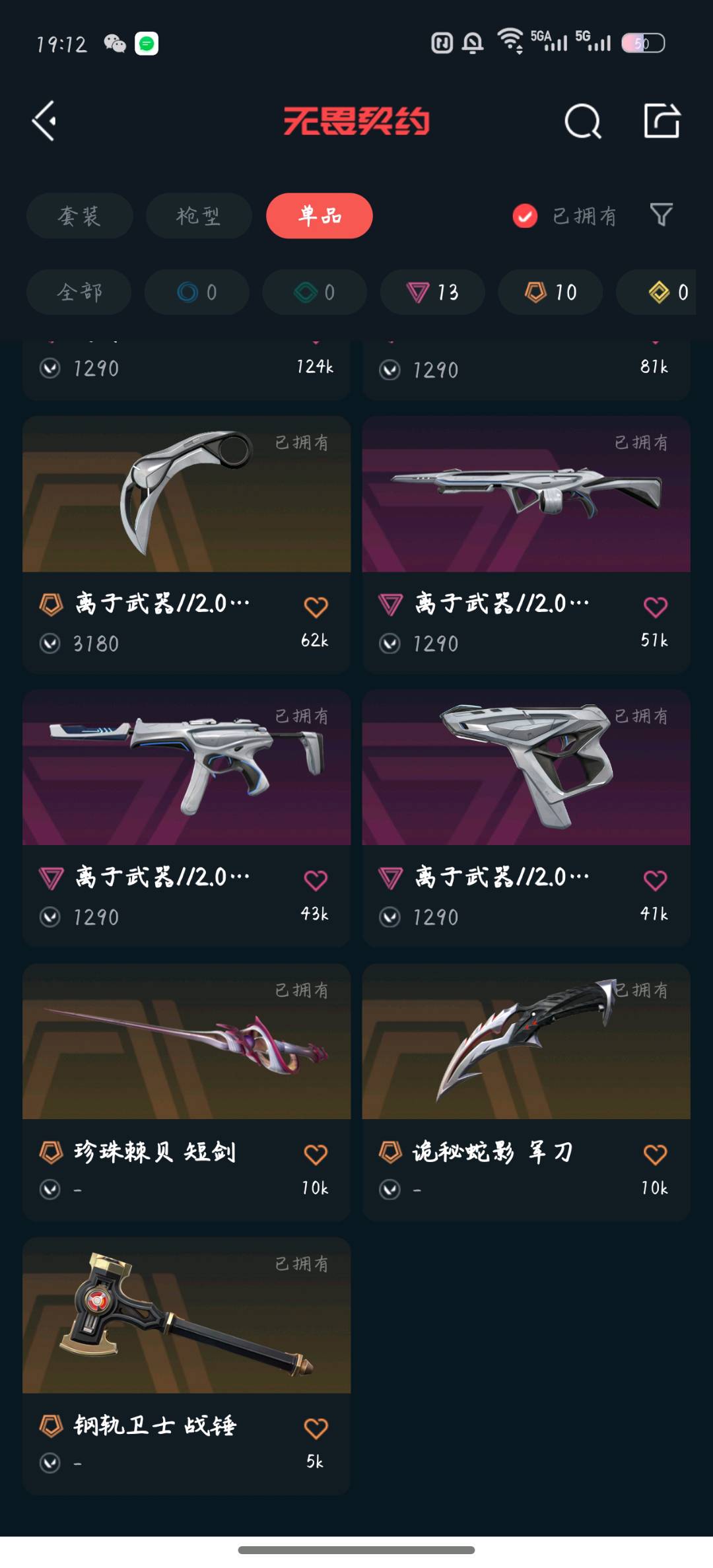
Task: Toggle heart on 钢轨卫士 战锤 item
Action: [316, 1428]
